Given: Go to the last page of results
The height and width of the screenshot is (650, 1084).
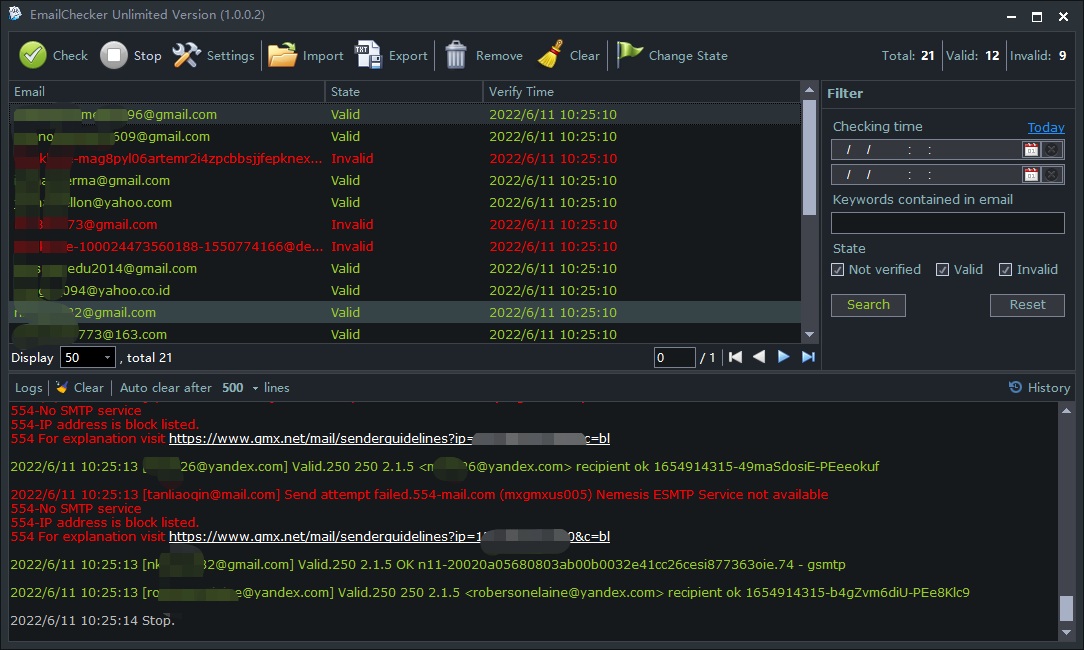Looking at the screenshot, I should 808,357.
